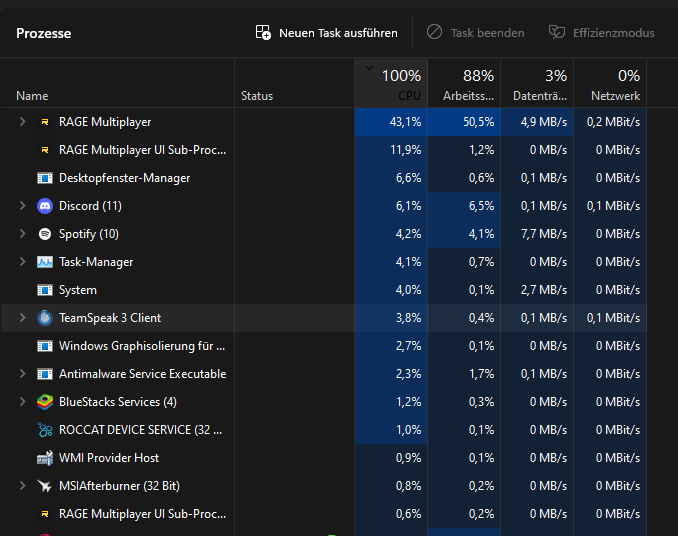The height and width of the screenshot is (536, 678).
Task: Click the TeamSpeak 3 Client icon
Action: (x=45, y=318)
